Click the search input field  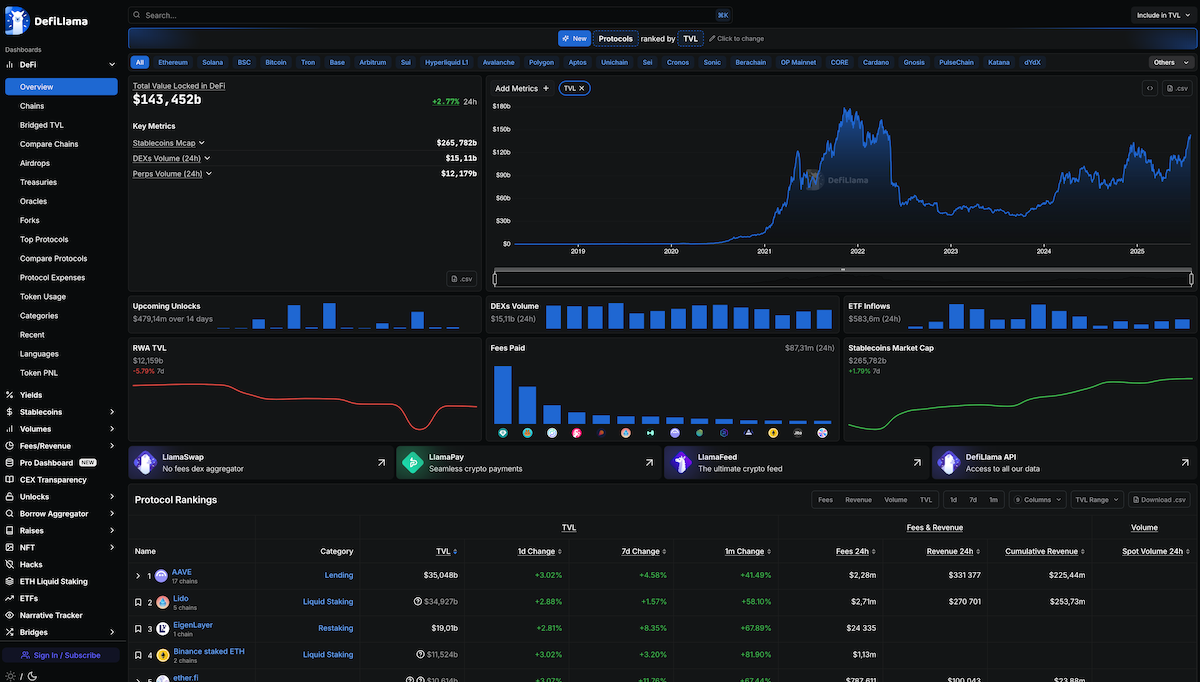[431, 15]
